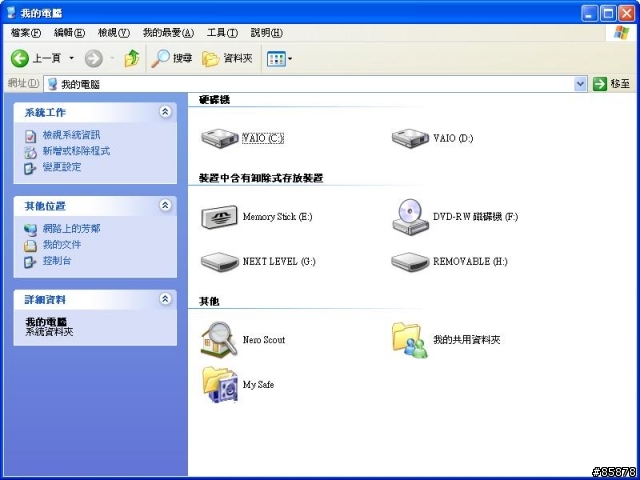Click the Control Panel icon in sidebar

(x=30, y=262)
